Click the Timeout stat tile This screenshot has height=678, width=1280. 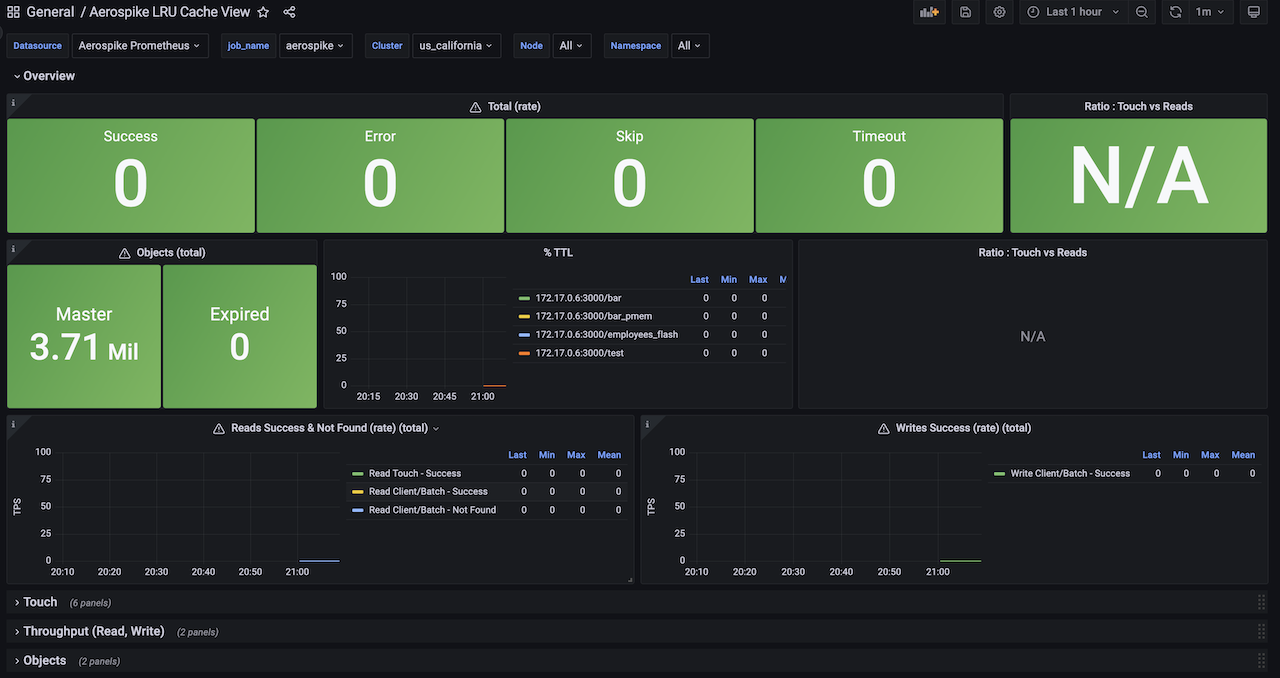point(879,176)
